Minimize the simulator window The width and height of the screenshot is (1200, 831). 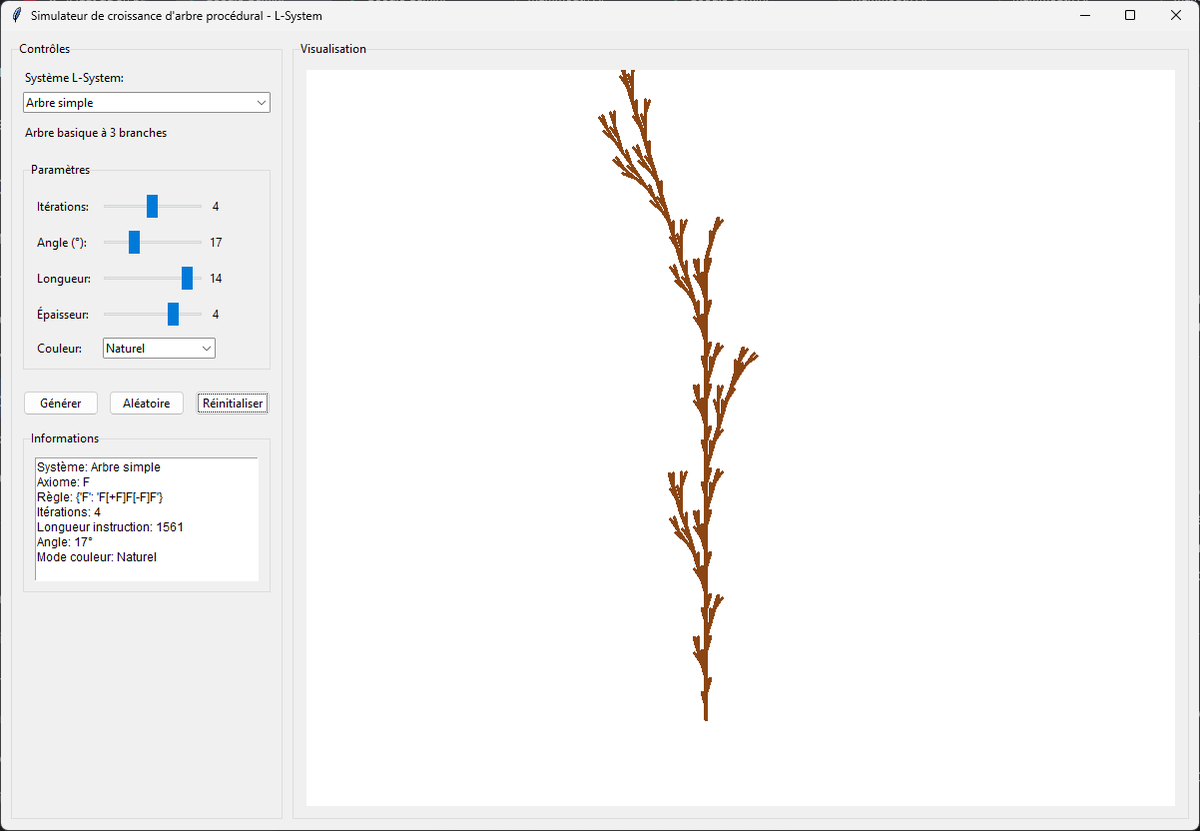(x=1084, y=15)
